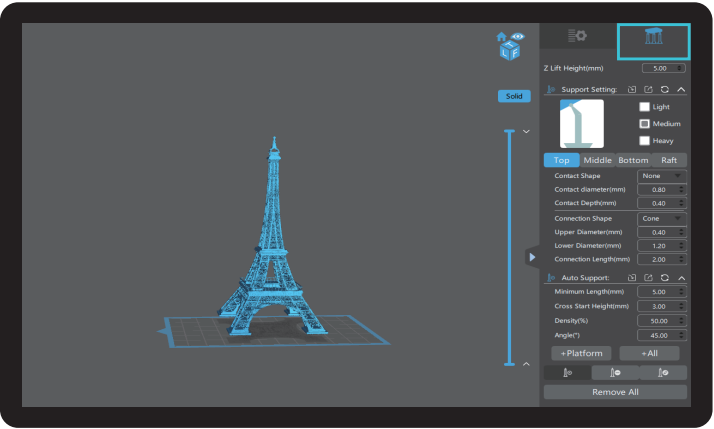Import Auto Support profile icon
Screen dimensions: 714x429
coord(632,277)
